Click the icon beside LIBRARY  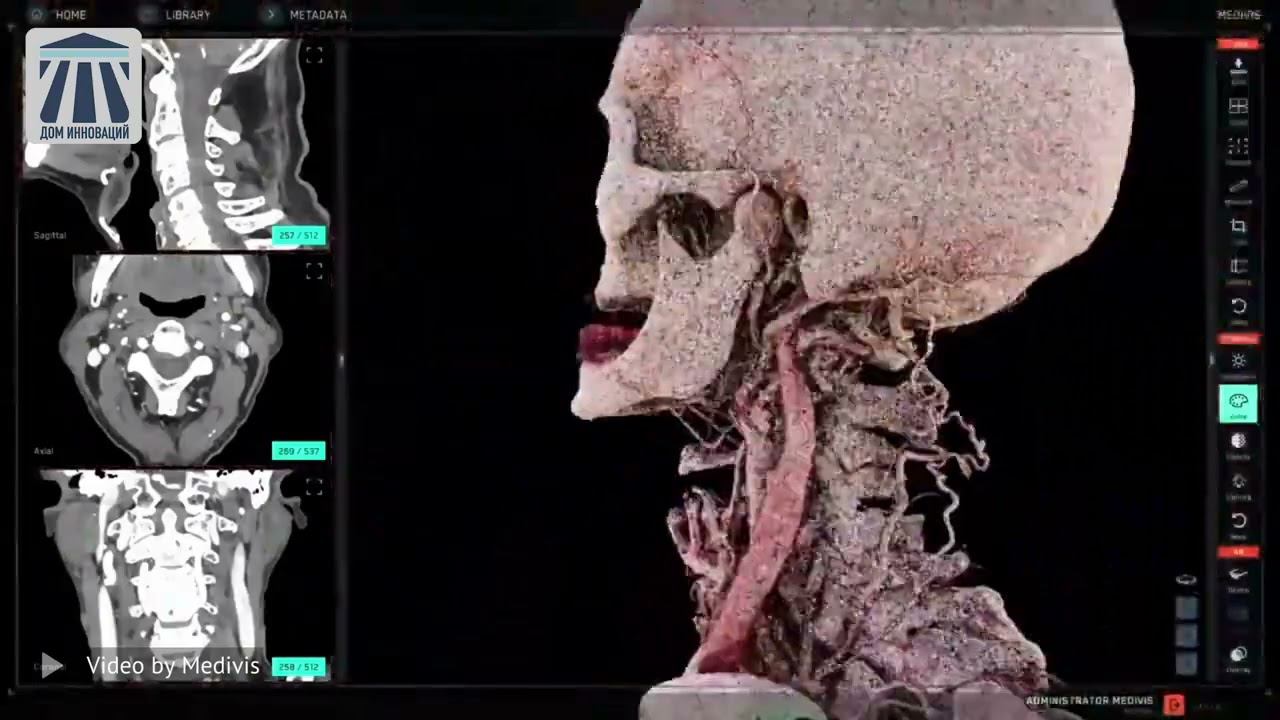point(150,15)
